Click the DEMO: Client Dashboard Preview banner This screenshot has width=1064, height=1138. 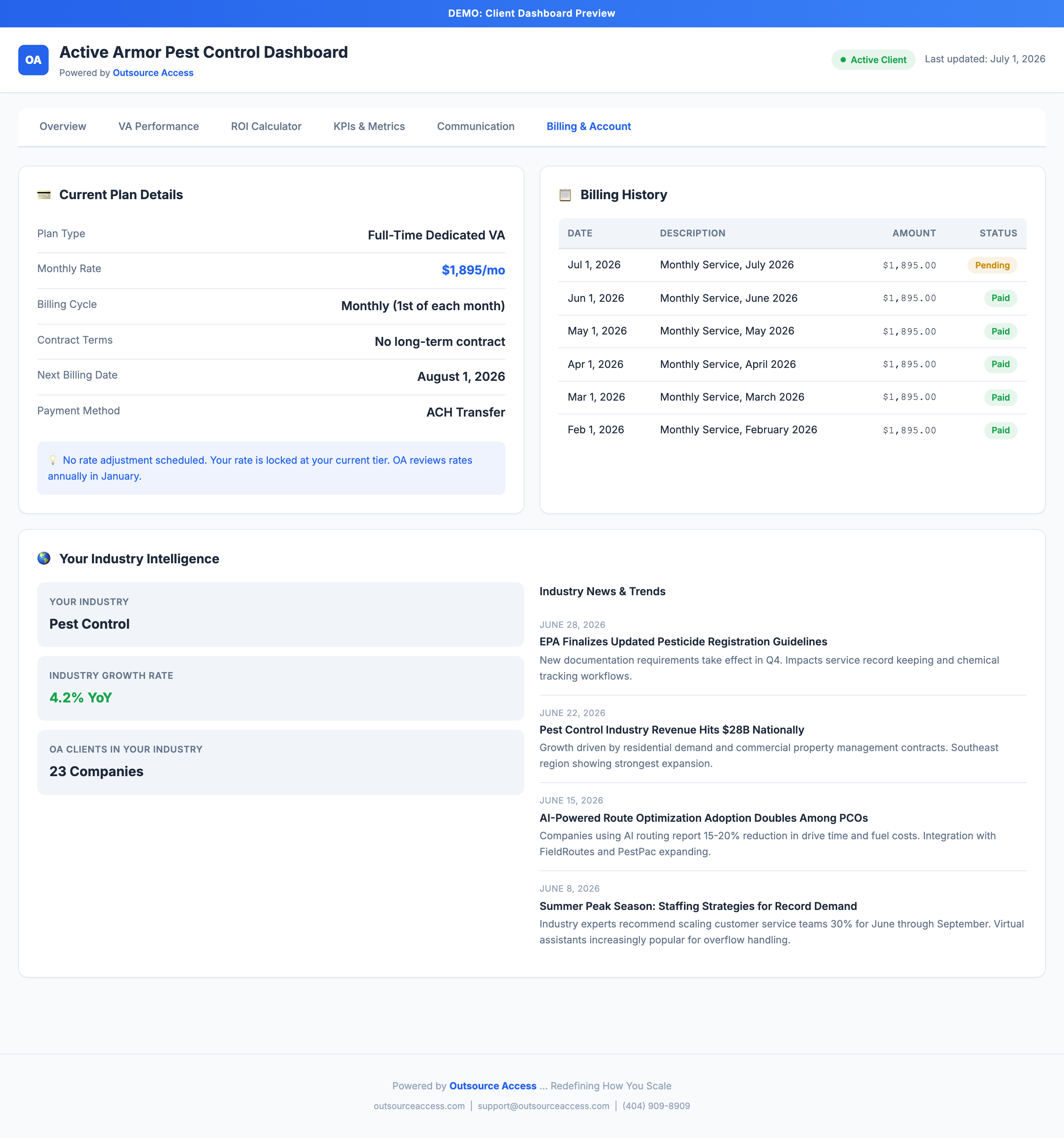click(532, 14)
